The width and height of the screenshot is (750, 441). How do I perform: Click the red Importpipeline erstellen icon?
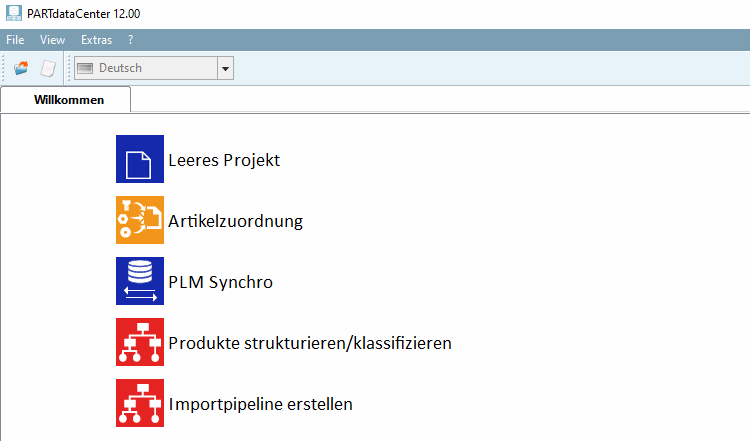point(140,403)
